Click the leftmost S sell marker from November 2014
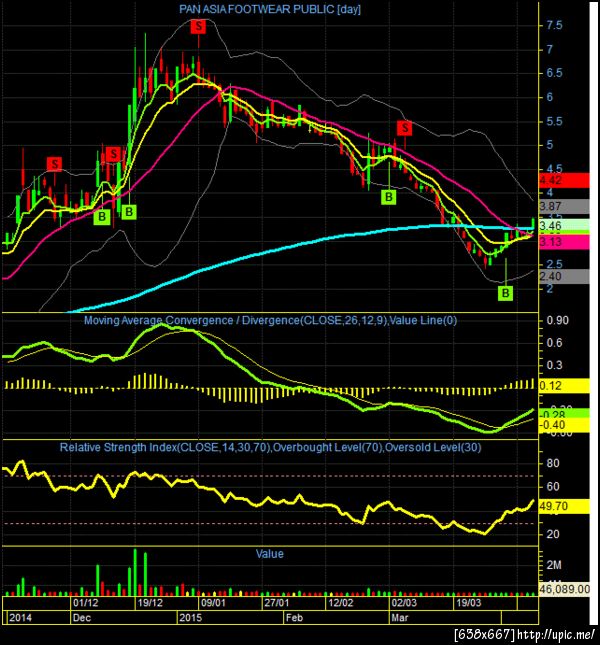 [54, 164]
